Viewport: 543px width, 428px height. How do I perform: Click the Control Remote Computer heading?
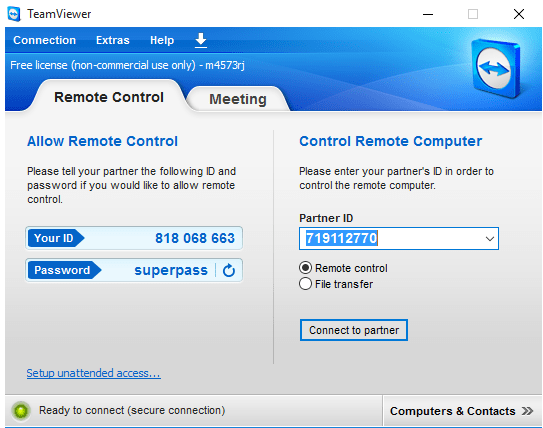pos(390,141)
